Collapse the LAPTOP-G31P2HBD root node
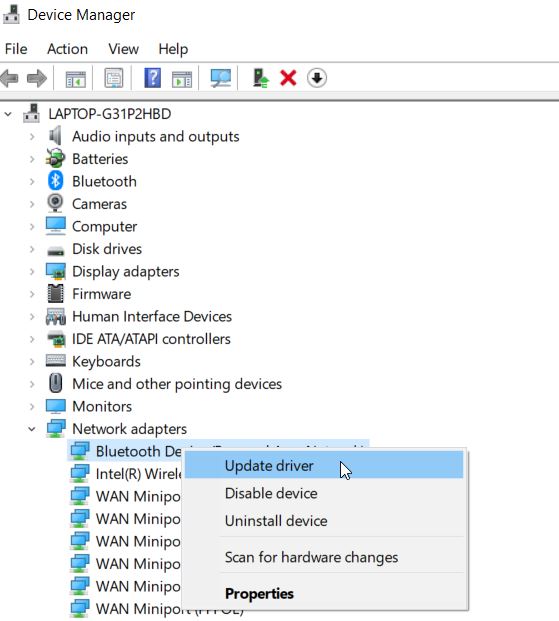 tap(8, 114)
